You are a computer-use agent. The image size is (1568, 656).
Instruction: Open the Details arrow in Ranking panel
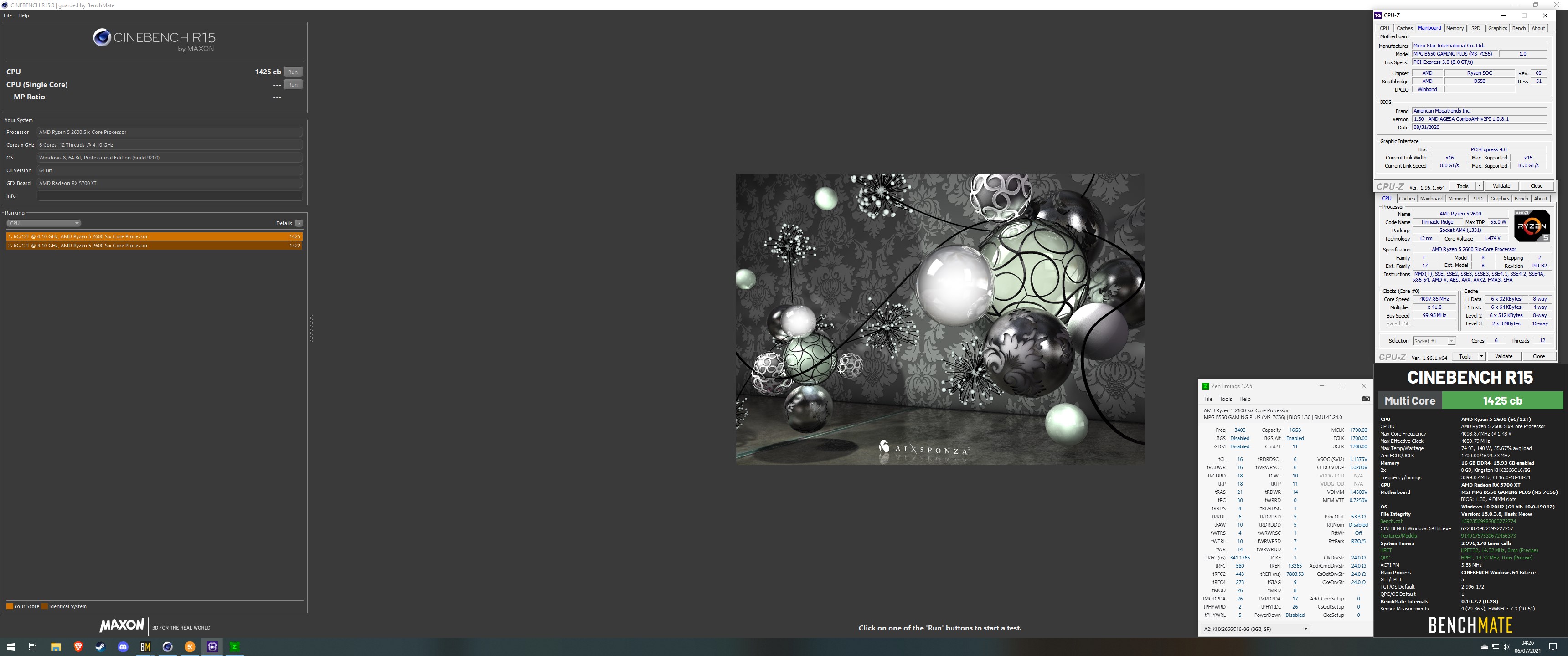299,223
